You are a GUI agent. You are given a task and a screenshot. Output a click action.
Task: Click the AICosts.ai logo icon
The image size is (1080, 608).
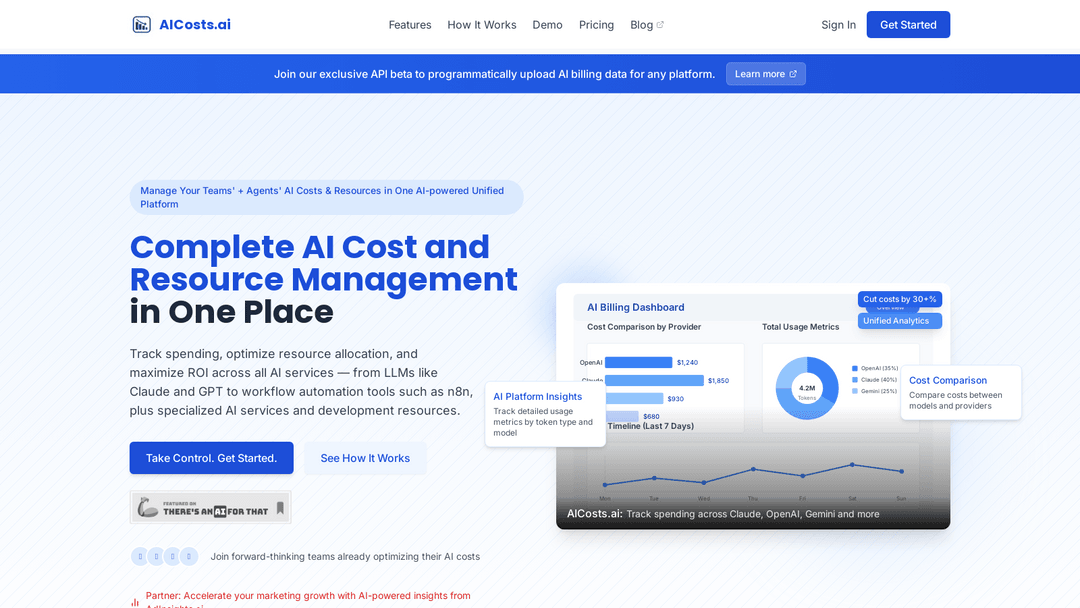pyautogui.click(x=141, y=25)
